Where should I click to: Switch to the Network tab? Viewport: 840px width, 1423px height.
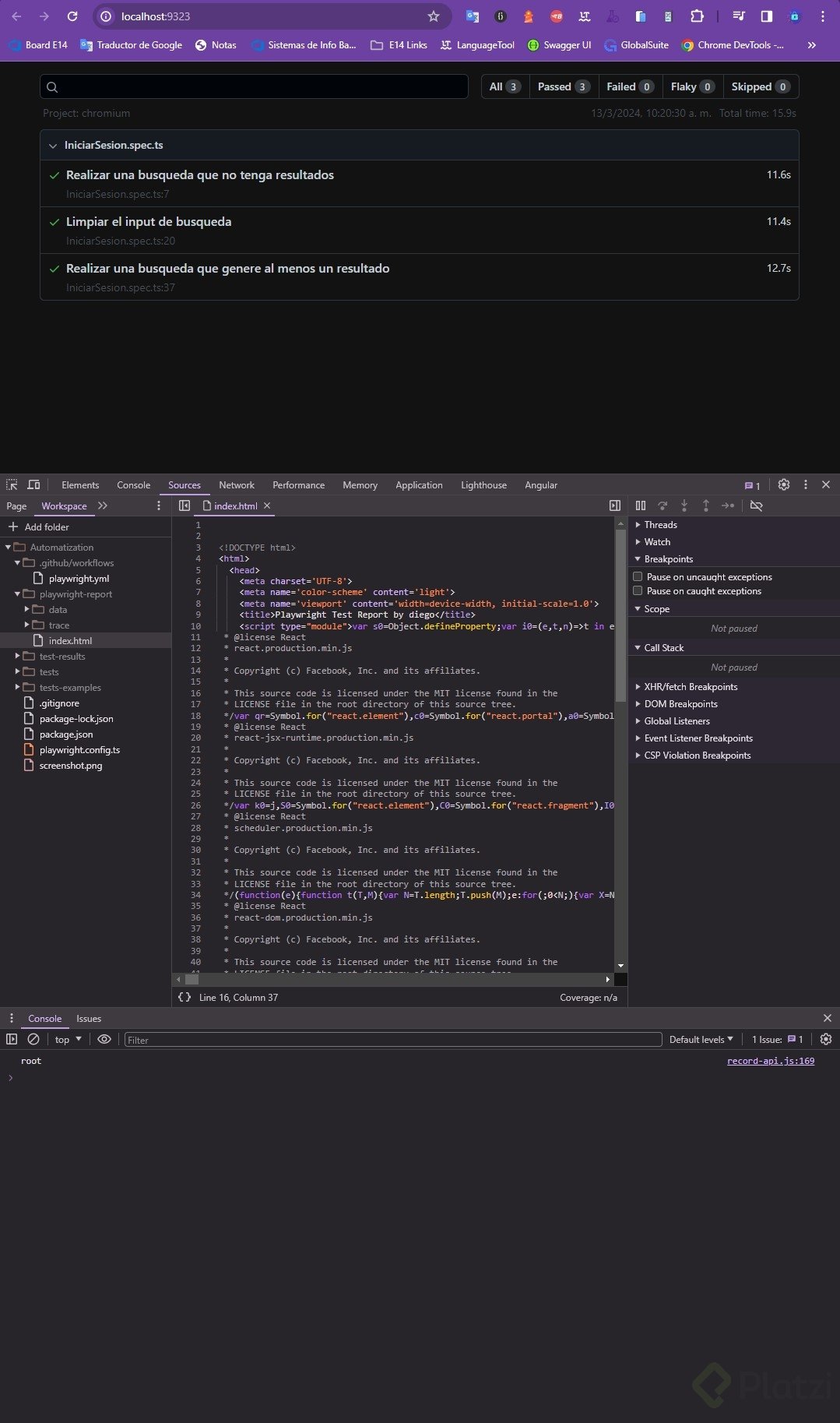[237, 484]
